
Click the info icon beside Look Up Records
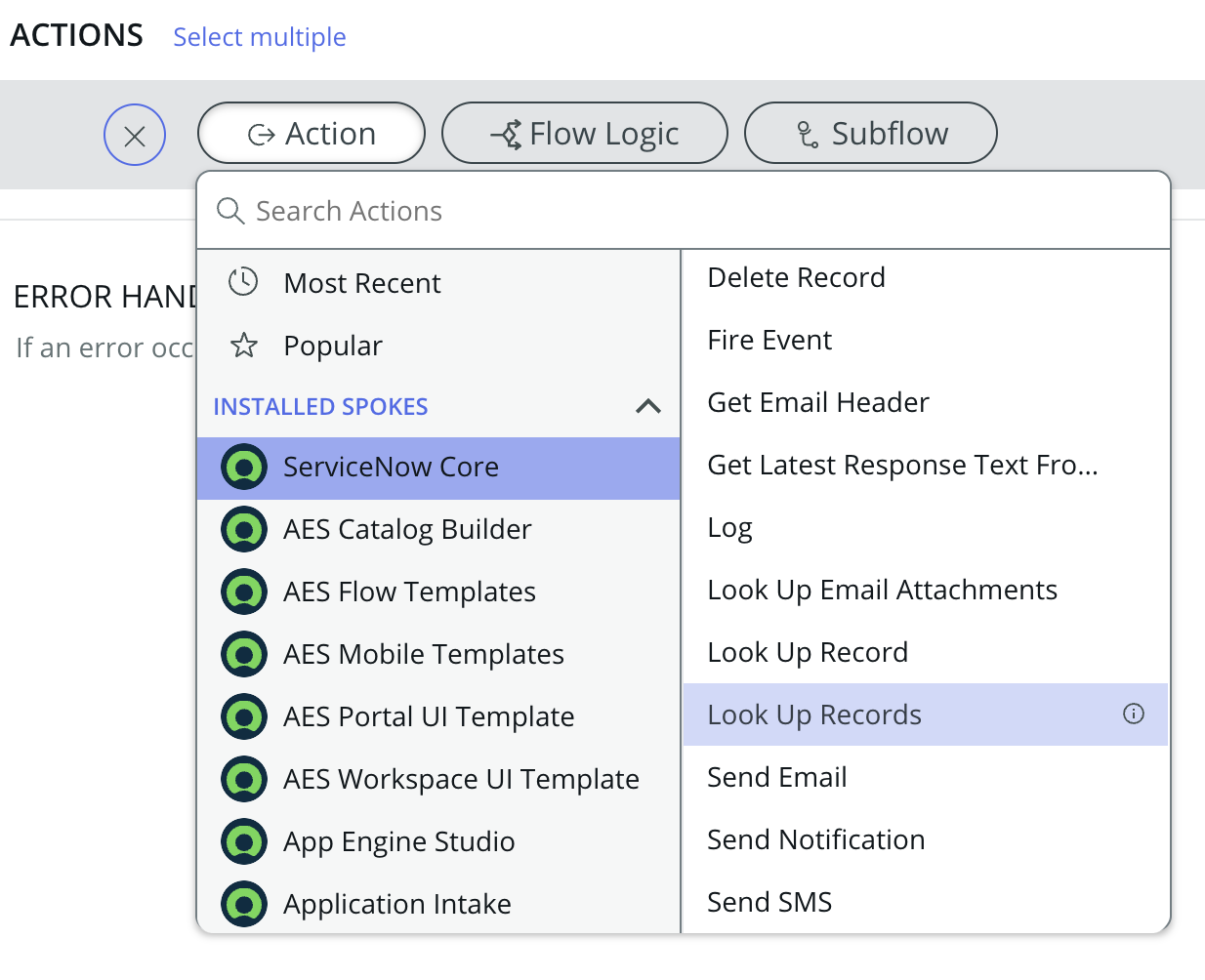click(1133, 714)
